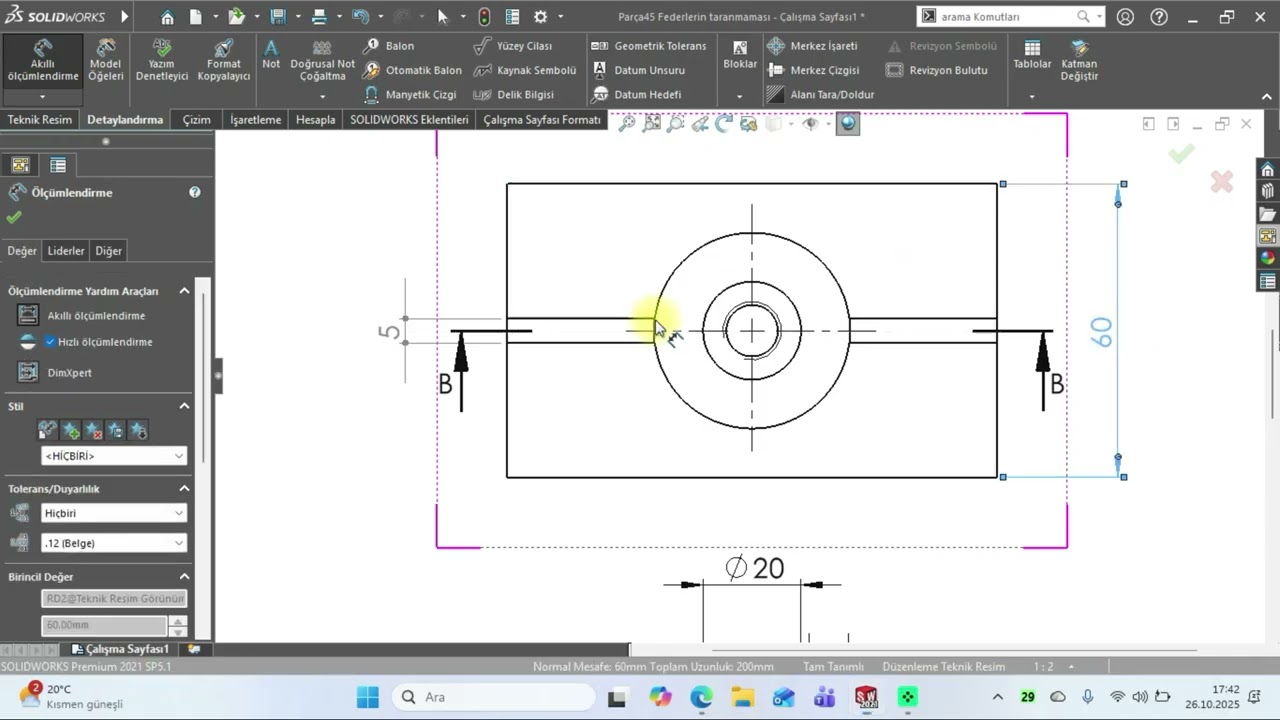Open the tolerance type dropdown showing Hiçbiri

114,513
